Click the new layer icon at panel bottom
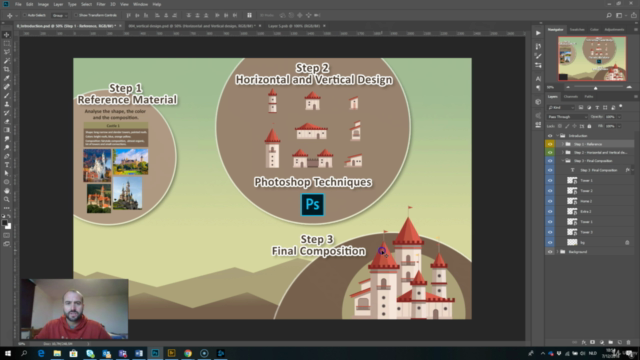Image resolution: width=640 pixels, height=360 pixels. point(620,342)
